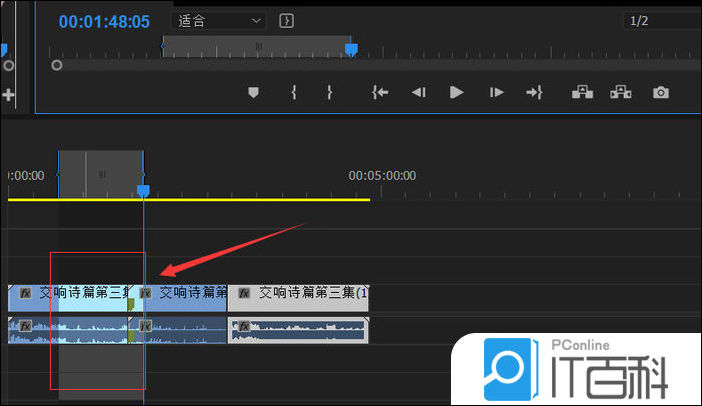702x406 pixels.
Task: Click the Lift button icon
Action: point(582,92)
